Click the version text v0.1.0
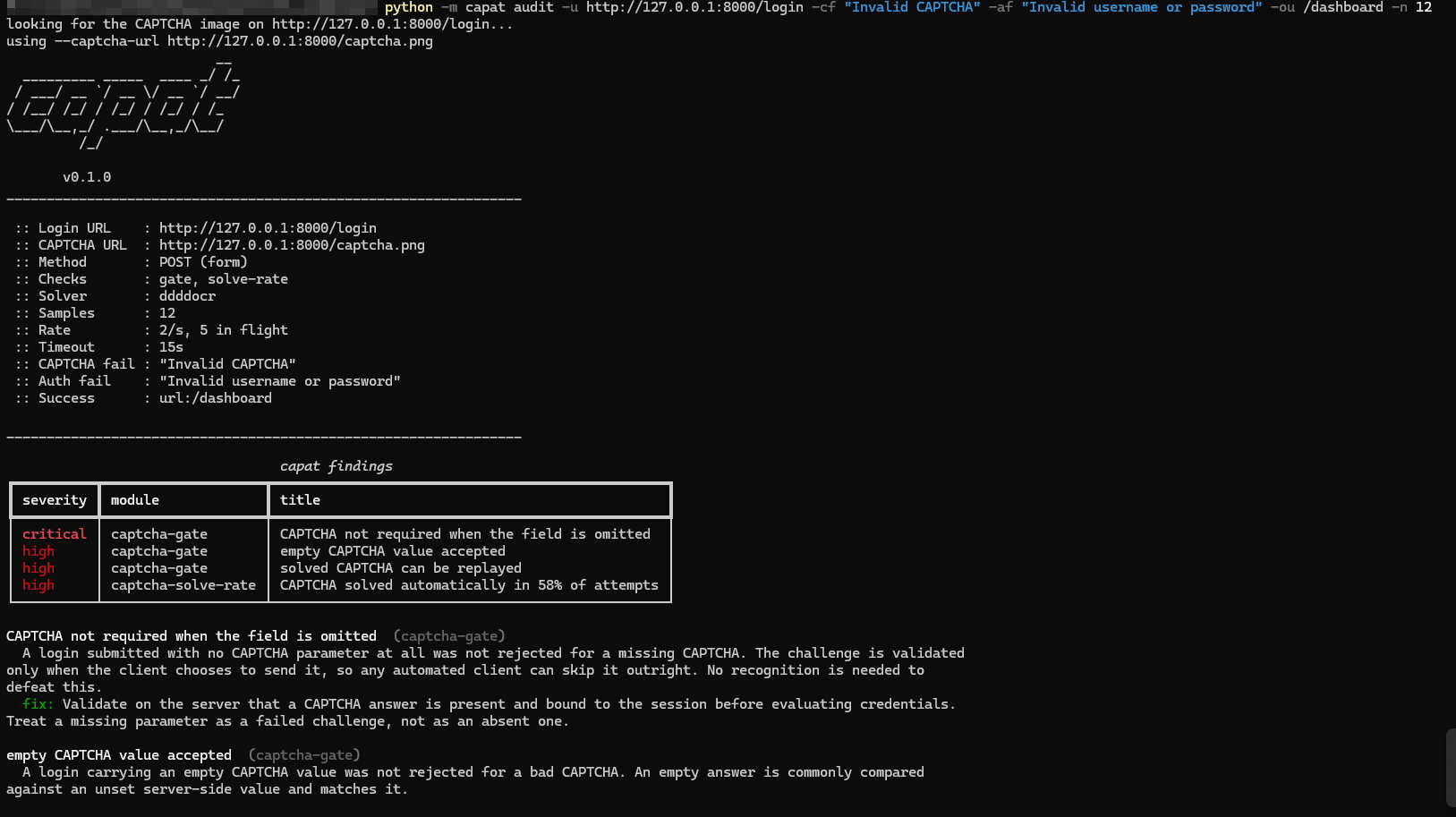This screenshot has width=1456, height=817. click(x=87, y=177)
